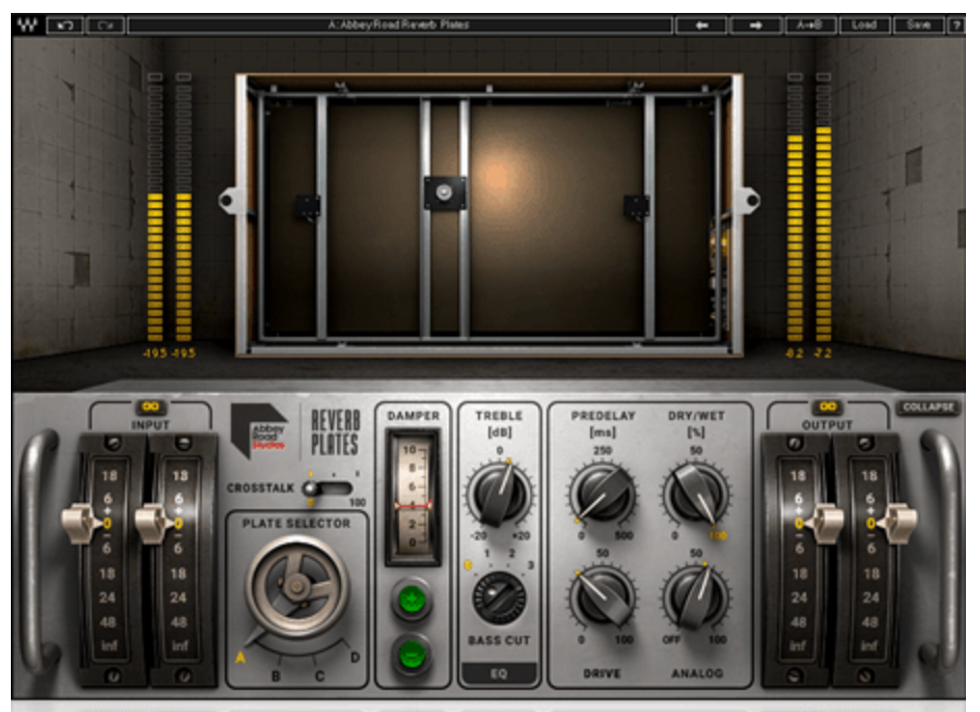This screenshot has width=980, height=712.
Task: Click the central plate driver transducer
Action: [x=444, y=193]
